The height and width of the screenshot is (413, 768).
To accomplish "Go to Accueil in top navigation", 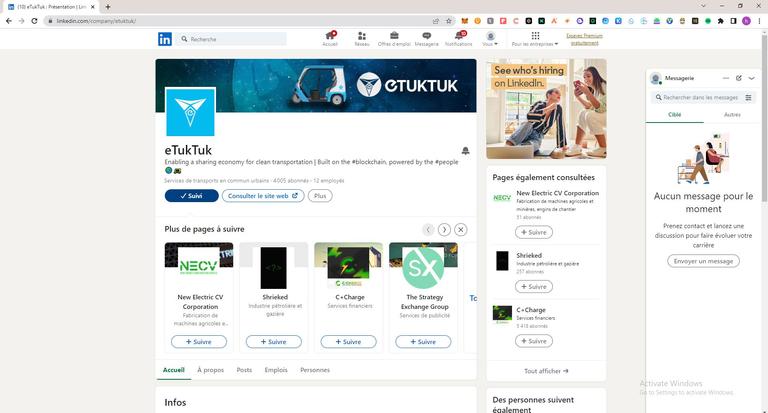I will (330, 39).
